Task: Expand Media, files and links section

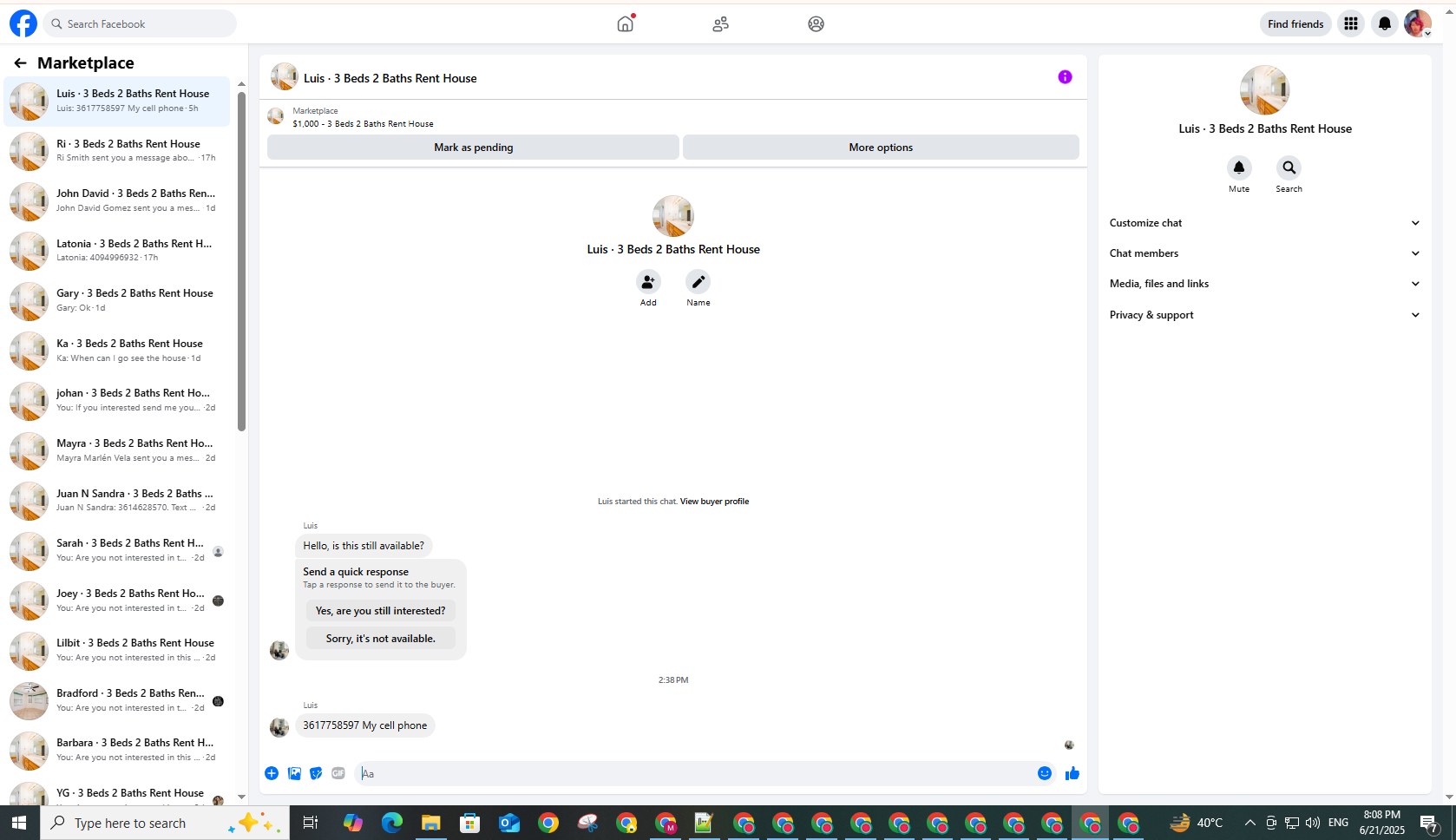Action: point(1264,284)
